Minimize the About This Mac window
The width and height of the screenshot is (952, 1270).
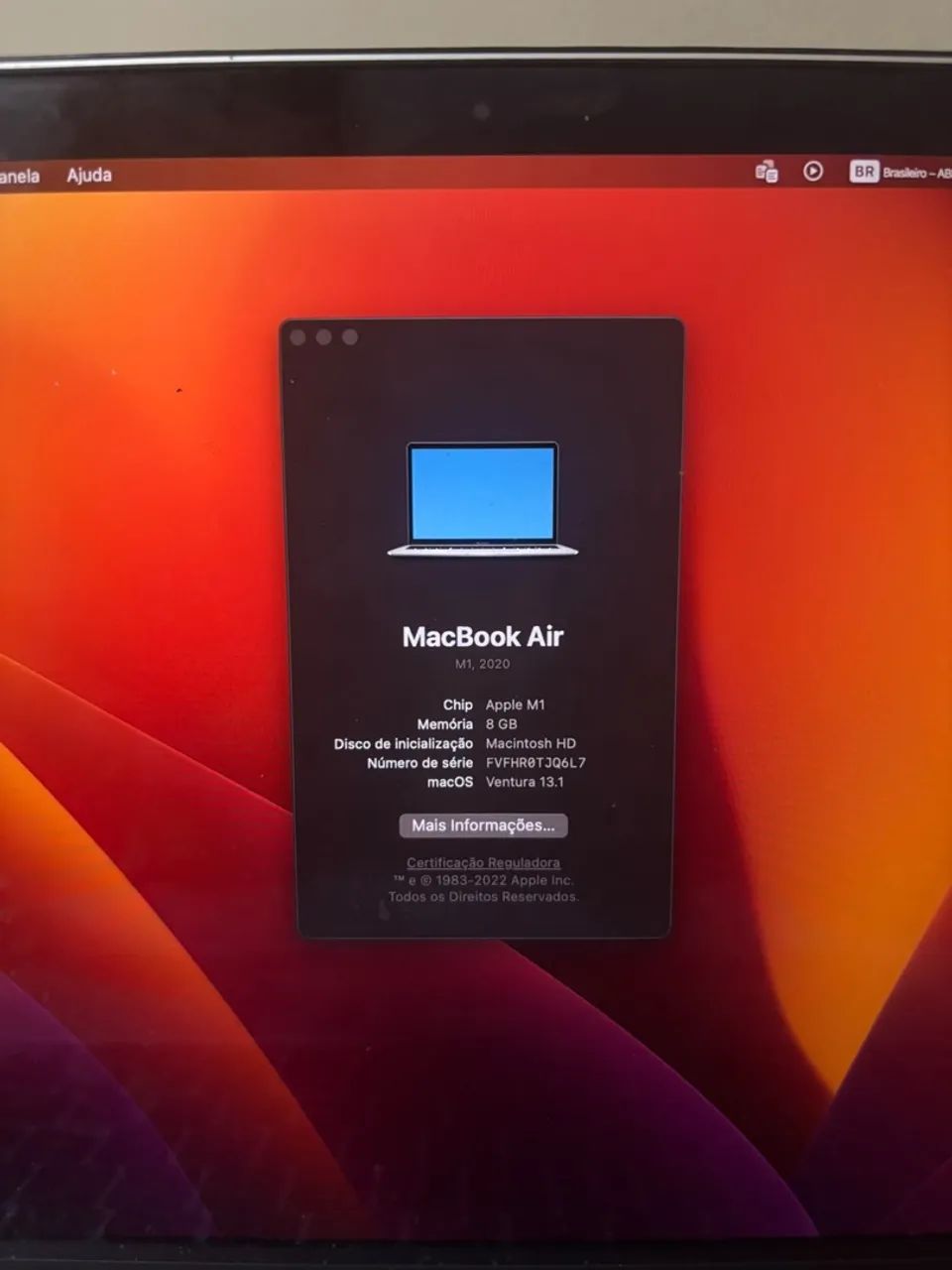tap(323, 337)
